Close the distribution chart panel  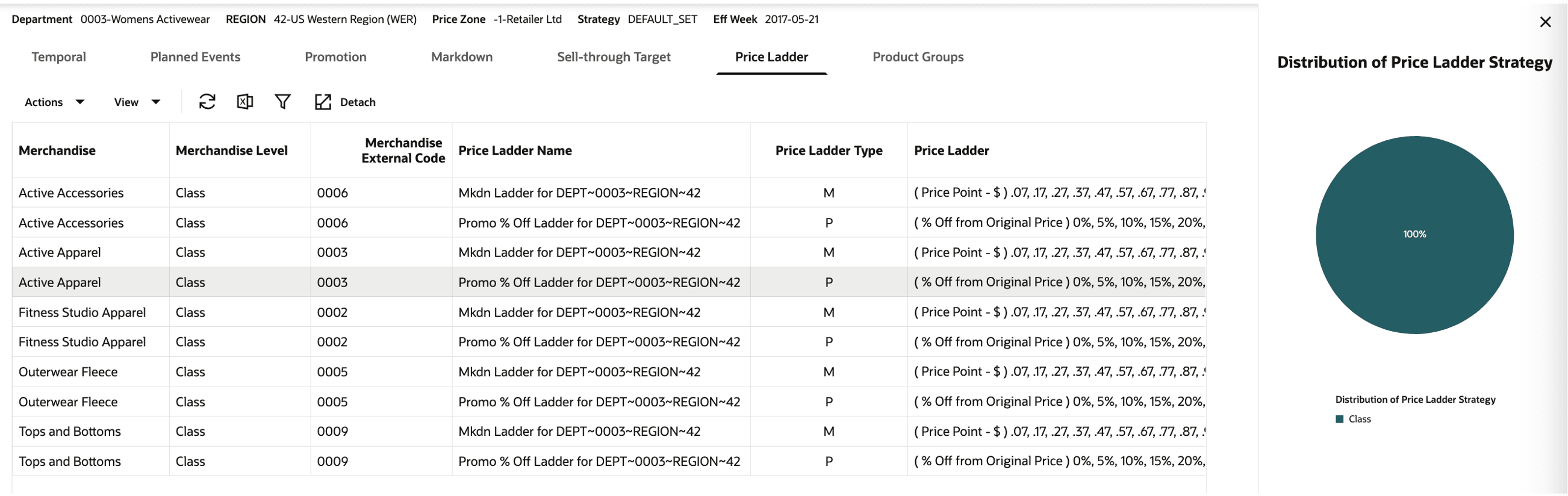[x=1545, y=22]
